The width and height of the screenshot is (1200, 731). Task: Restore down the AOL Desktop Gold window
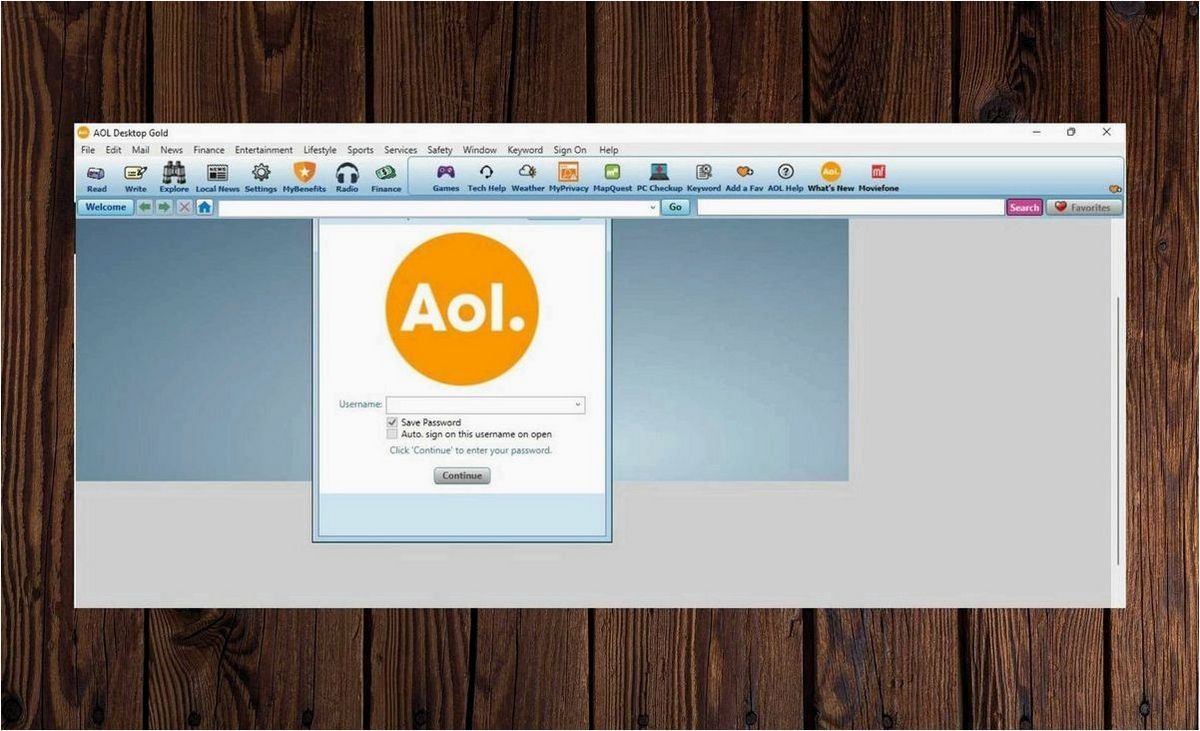point(1071,132)
